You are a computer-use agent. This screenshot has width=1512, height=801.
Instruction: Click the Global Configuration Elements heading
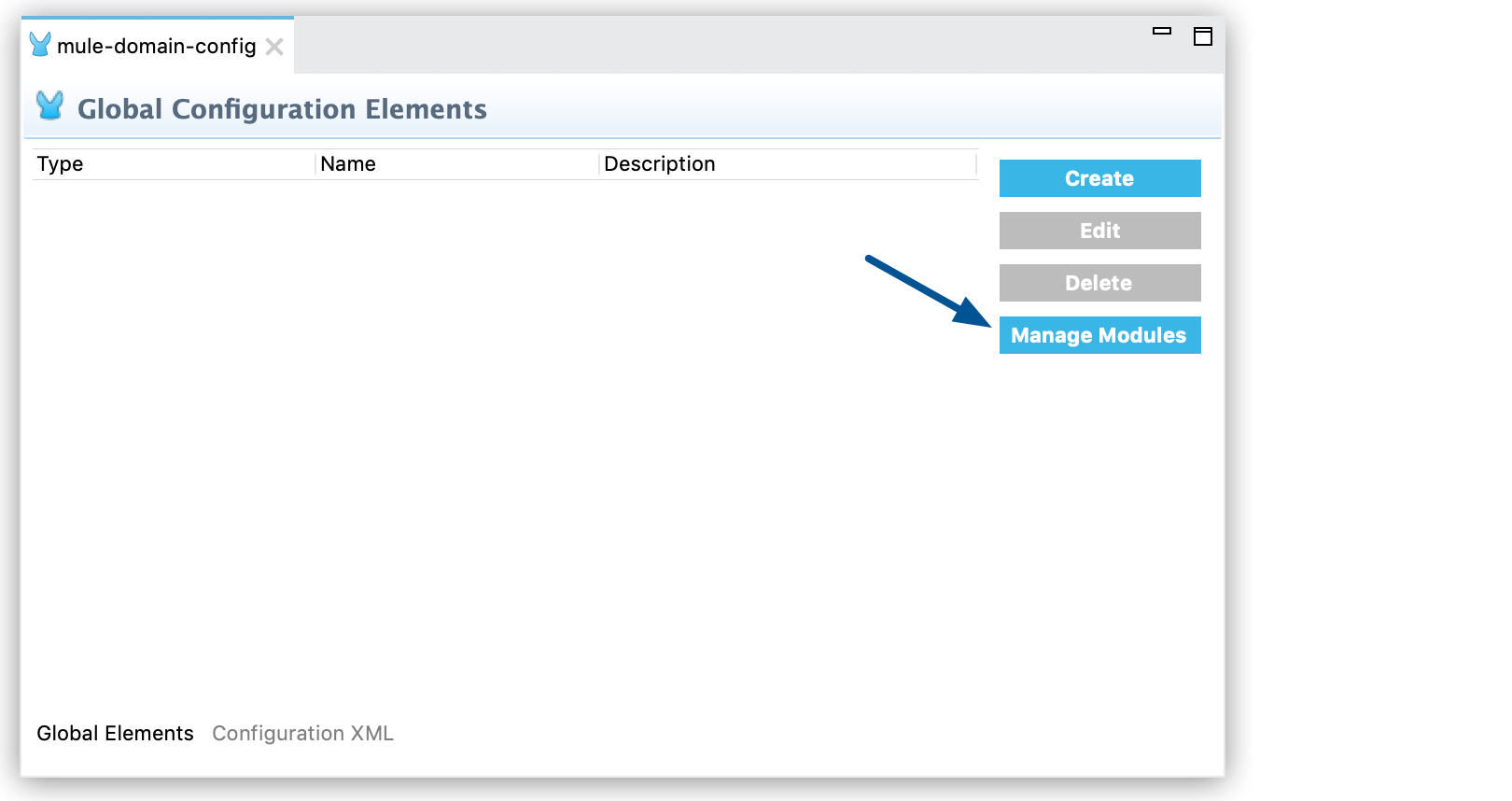[282, 109]
